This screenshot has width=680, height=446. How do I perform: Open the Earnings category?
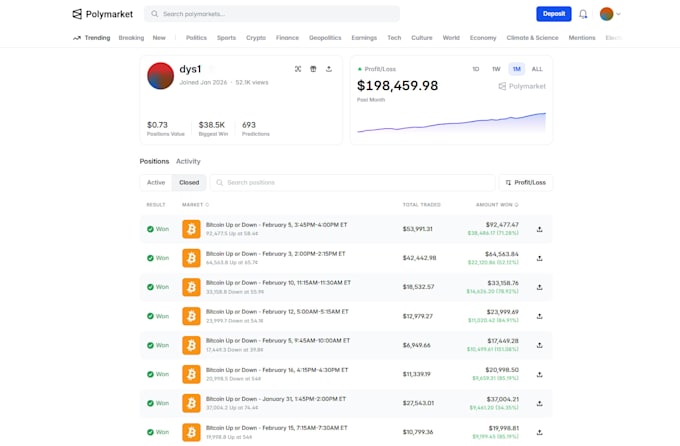364,38
